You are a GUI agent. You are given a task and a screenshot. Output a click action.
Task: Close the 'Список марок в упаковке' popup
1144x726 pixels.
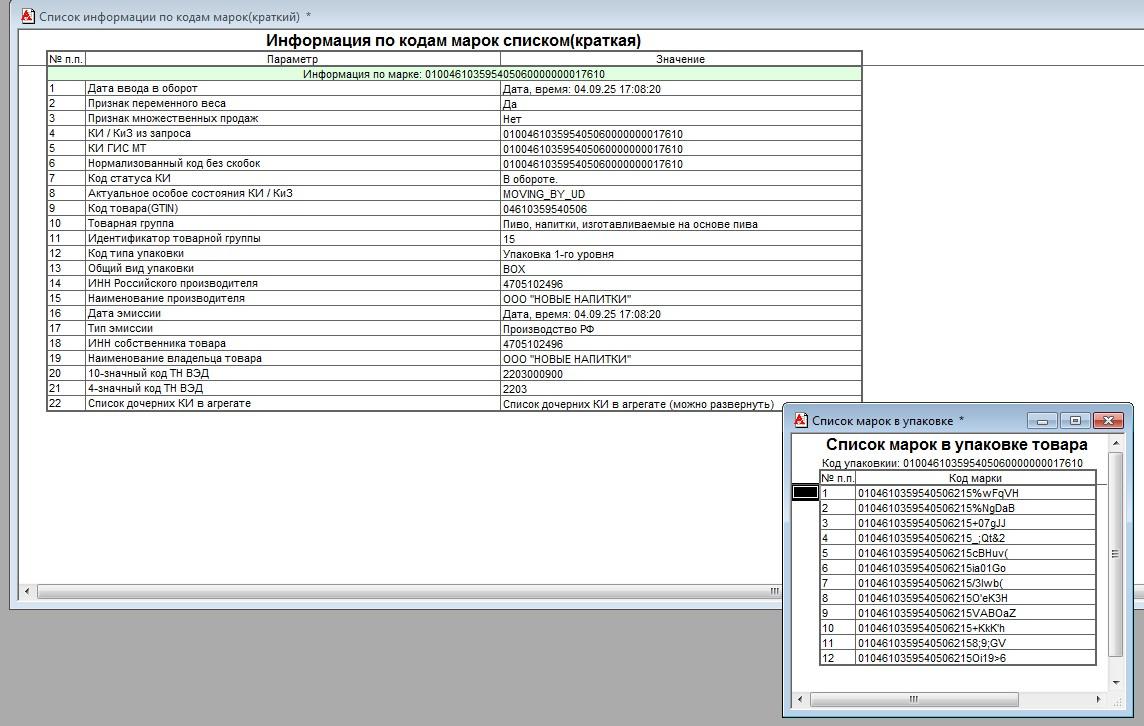1108,420
